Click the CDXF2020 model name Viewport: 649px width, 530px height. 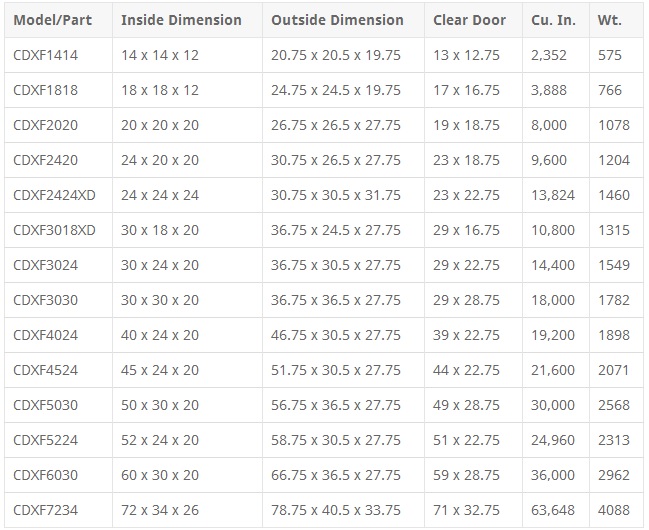point(45,125)
